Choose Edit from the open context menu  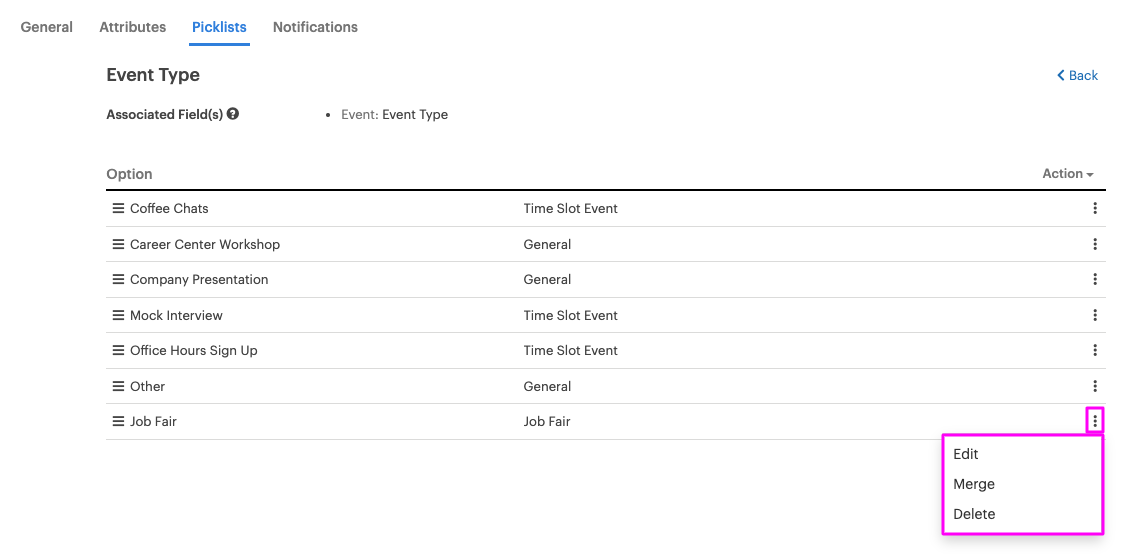(965, 454)
